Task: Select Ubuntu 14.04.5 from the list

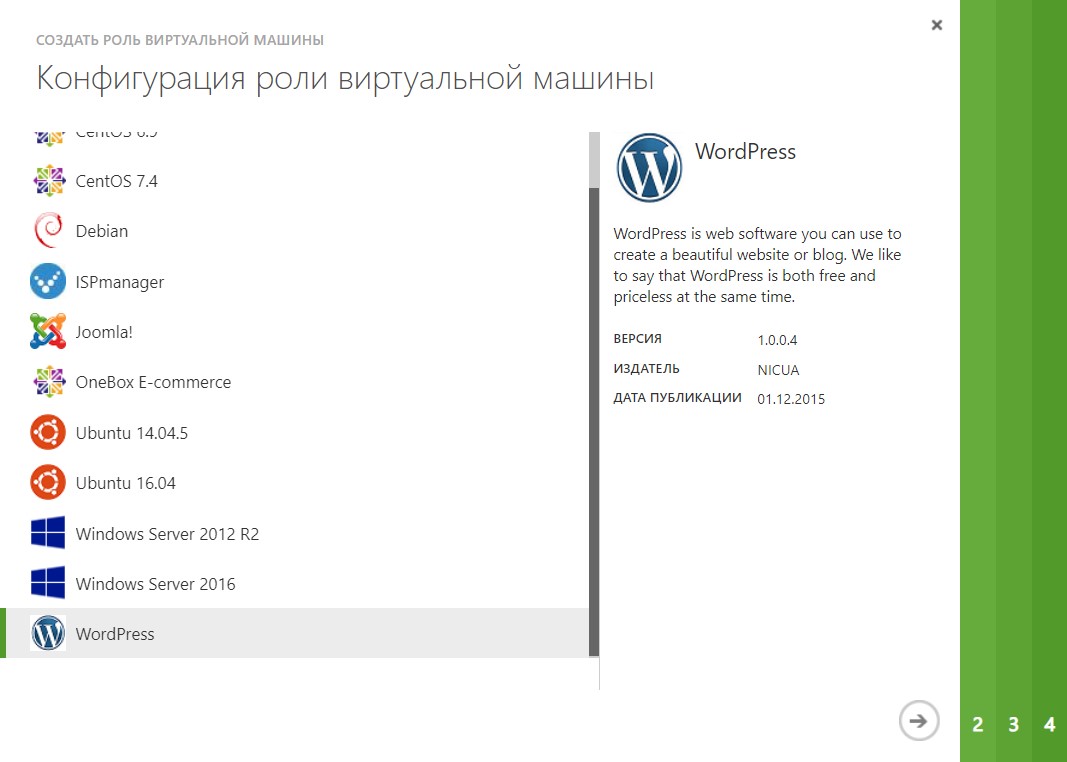Action: pos(295,433)
